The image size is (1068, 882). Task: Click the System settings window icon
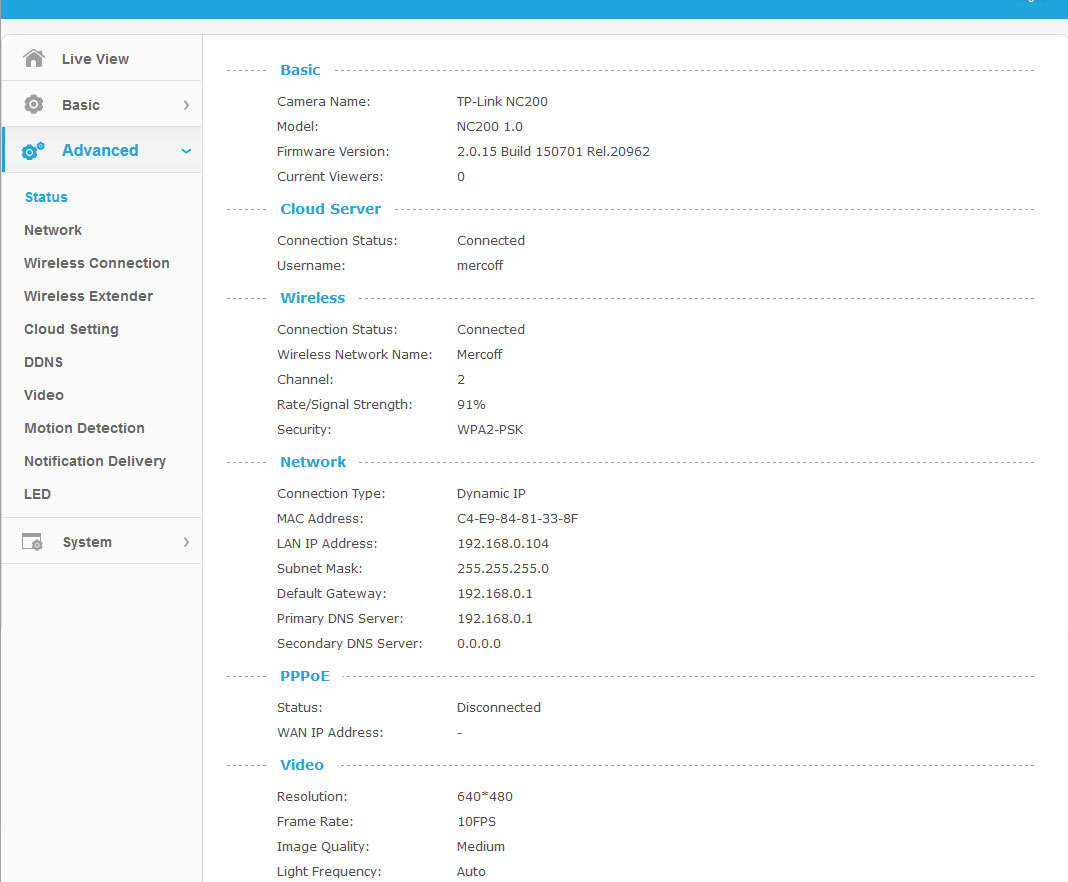tap(32, 542)
